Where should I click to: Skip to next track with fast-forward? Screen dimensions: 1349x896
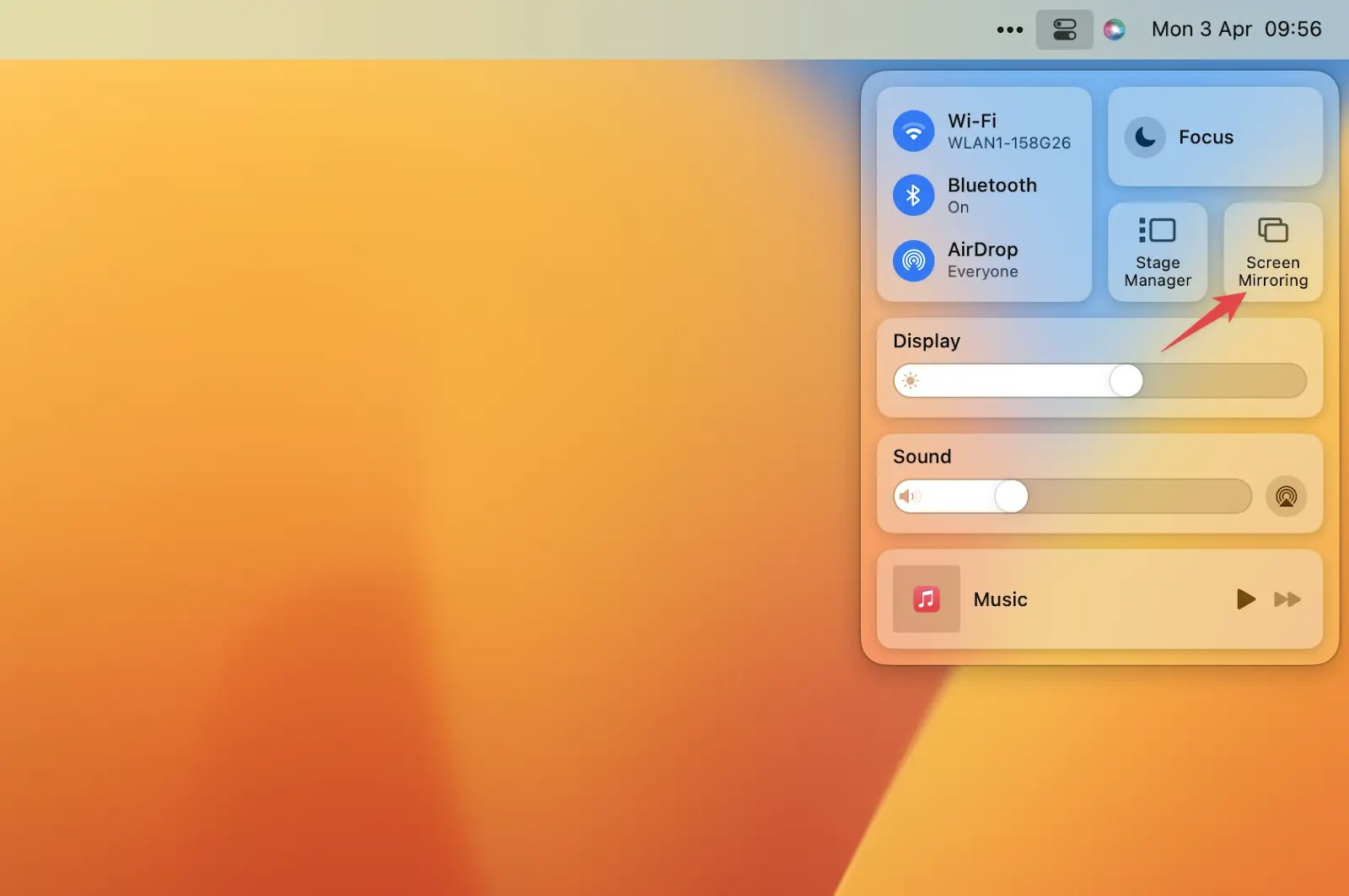coord(1287,599)
